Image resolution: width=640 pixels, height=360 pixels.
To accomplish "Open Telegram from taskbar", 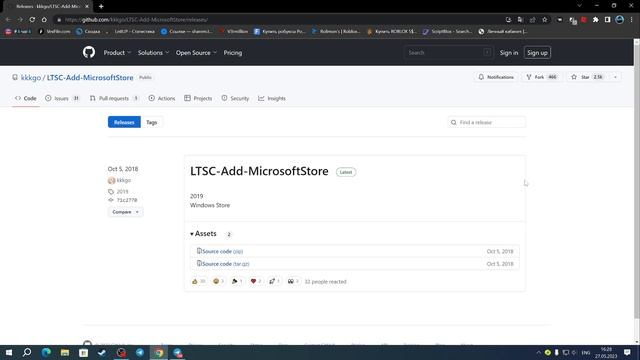I will click(140, 352).
